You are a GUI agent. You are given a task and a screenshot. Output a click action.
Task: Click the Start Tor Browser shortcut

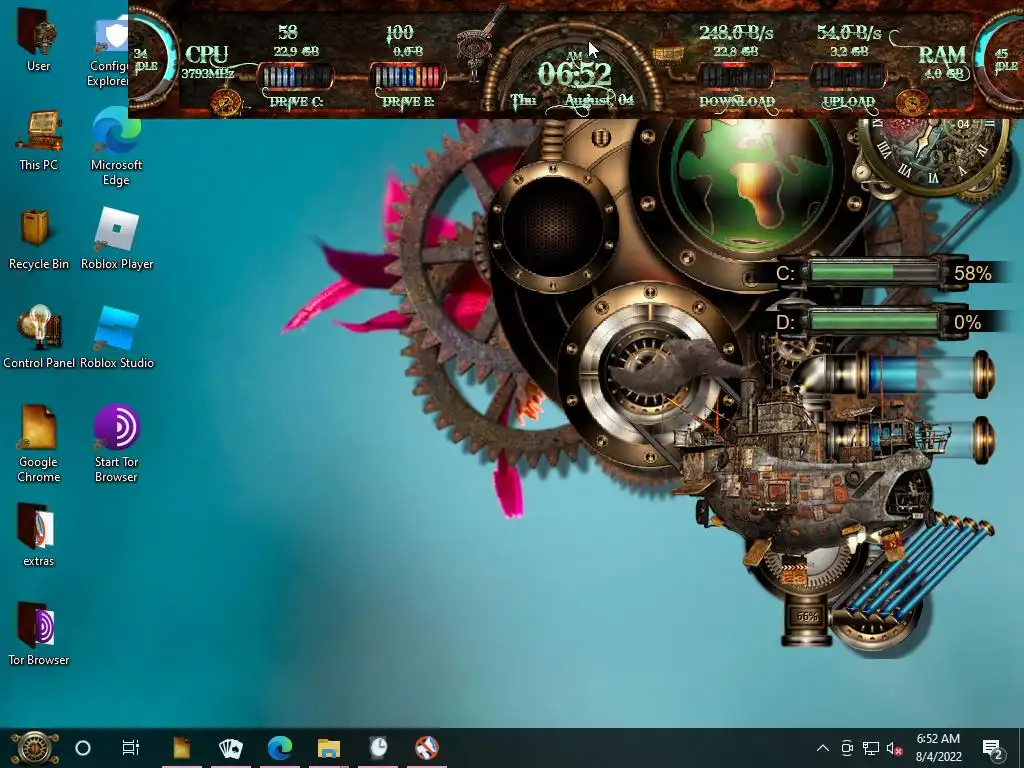tap(116, 444)
